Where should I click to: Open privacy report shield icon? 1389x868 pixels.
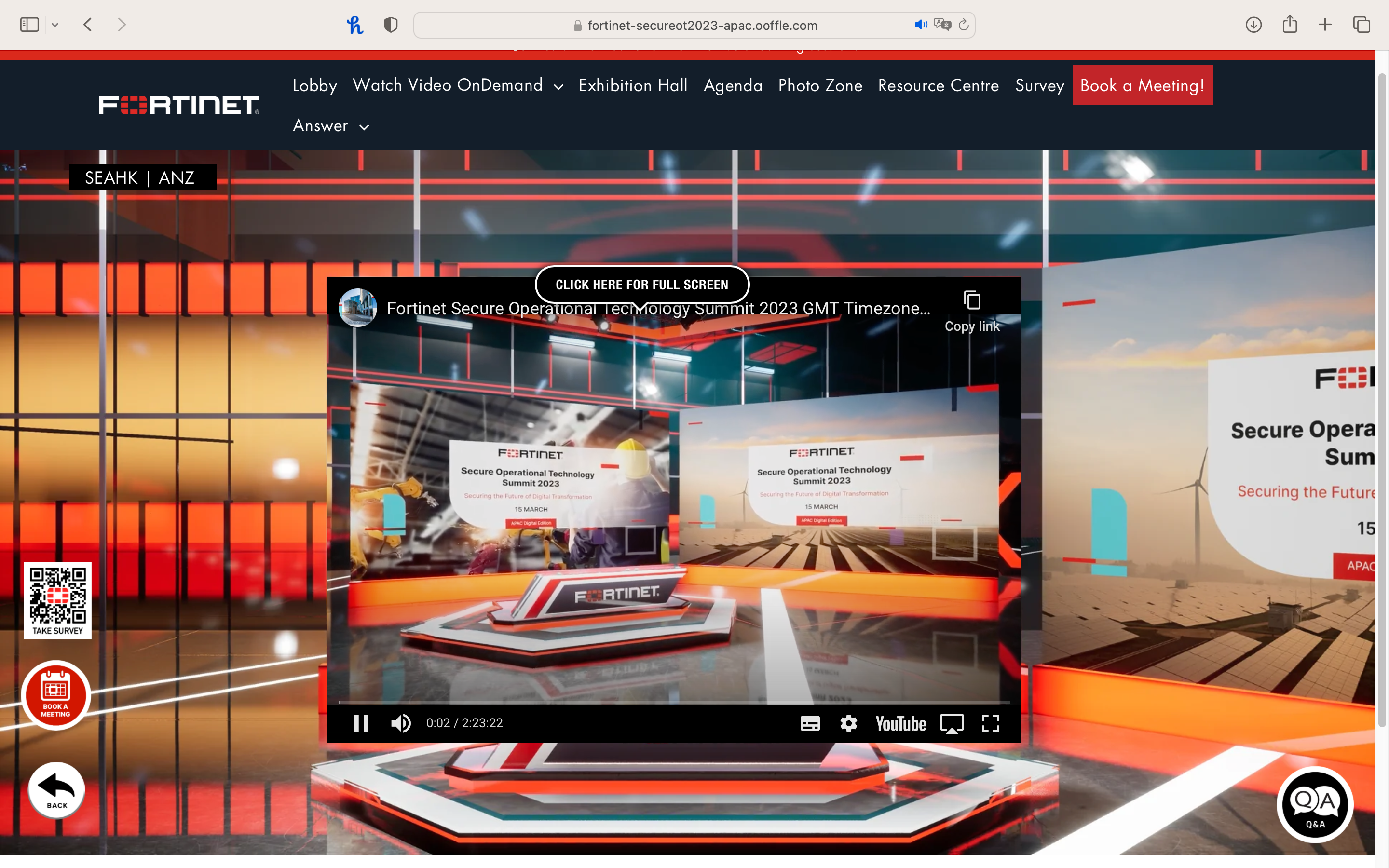click(391, 25)
